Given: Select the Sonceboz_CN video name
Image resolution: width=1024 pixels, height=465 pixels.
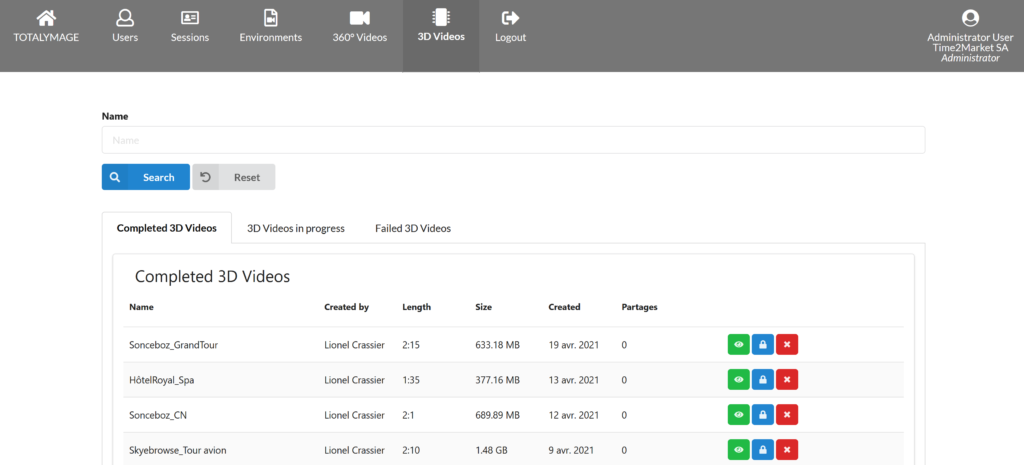Looking at the screenshot, I should pos(159,415).
